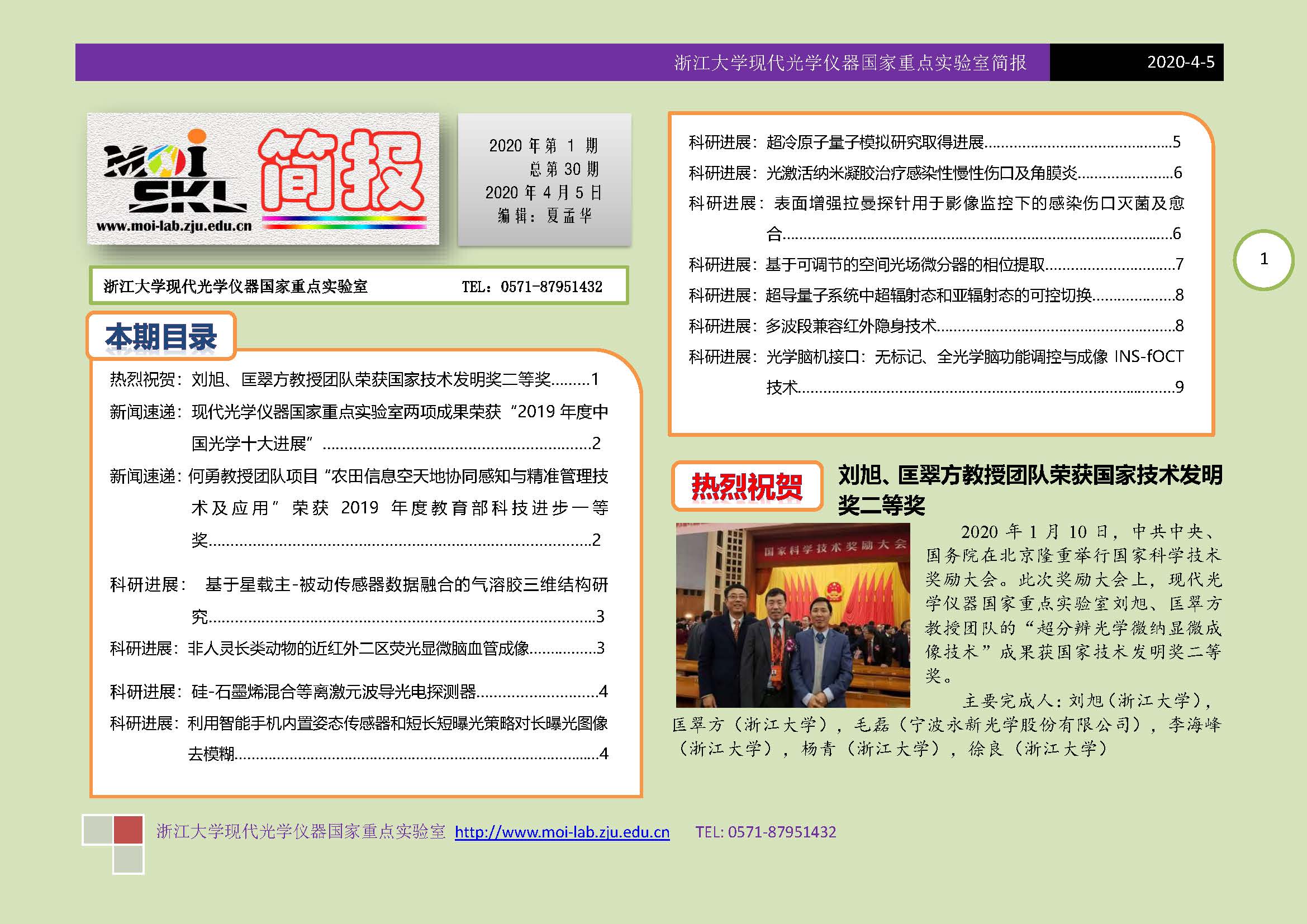Click 浙江大学现代光学仪器国家重点实验室 in green box
Screen dimensions: 1307x924
[235, 286]
